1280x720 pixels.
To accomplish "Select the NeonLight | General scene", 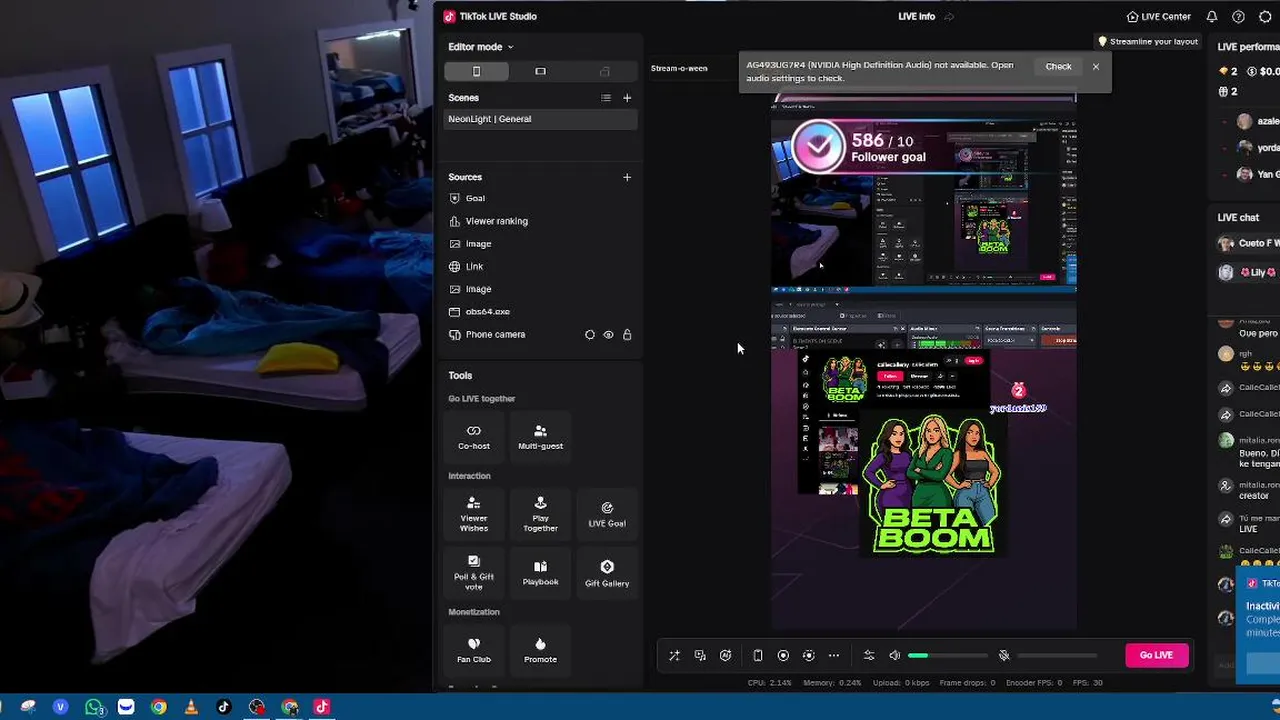I will 540,119.
